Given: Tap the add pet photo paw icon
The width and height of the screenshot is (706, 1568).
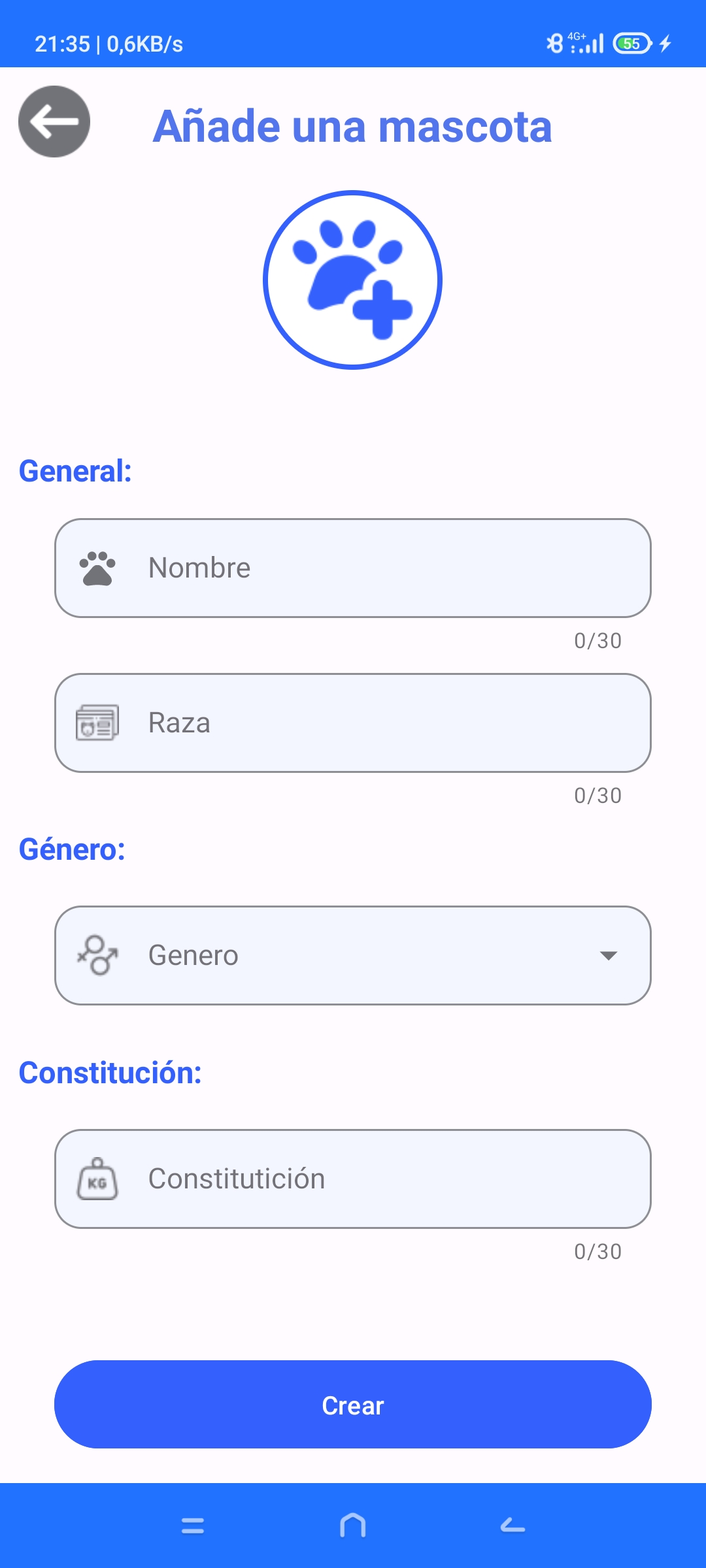Looking at the screenshot, I should (353, 280).
